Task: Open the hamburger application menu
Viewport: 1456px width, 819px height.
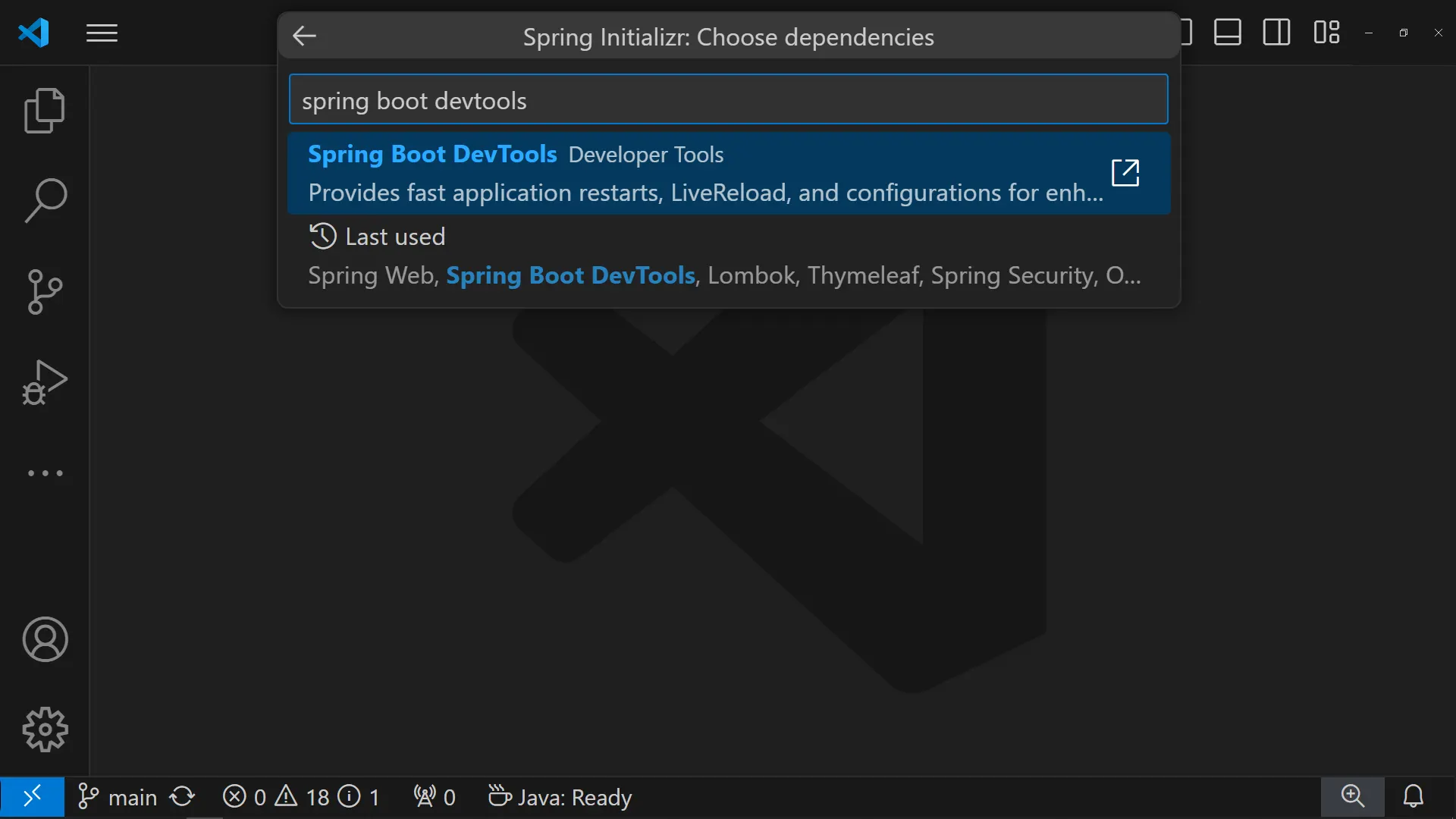Action: (x=102, y=33)
